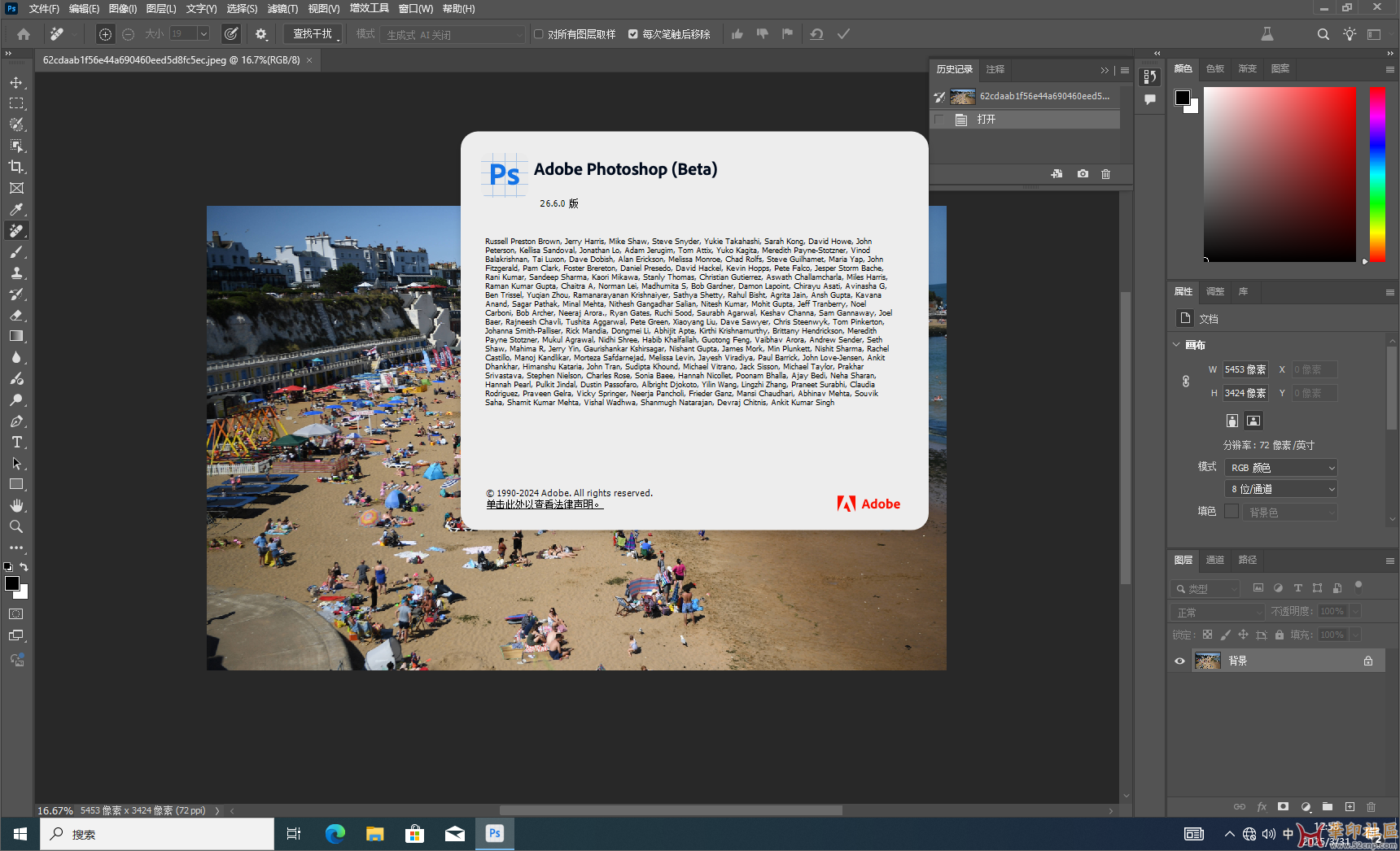
Task: Select the Frame tool
Action: (x=16, y=188)
